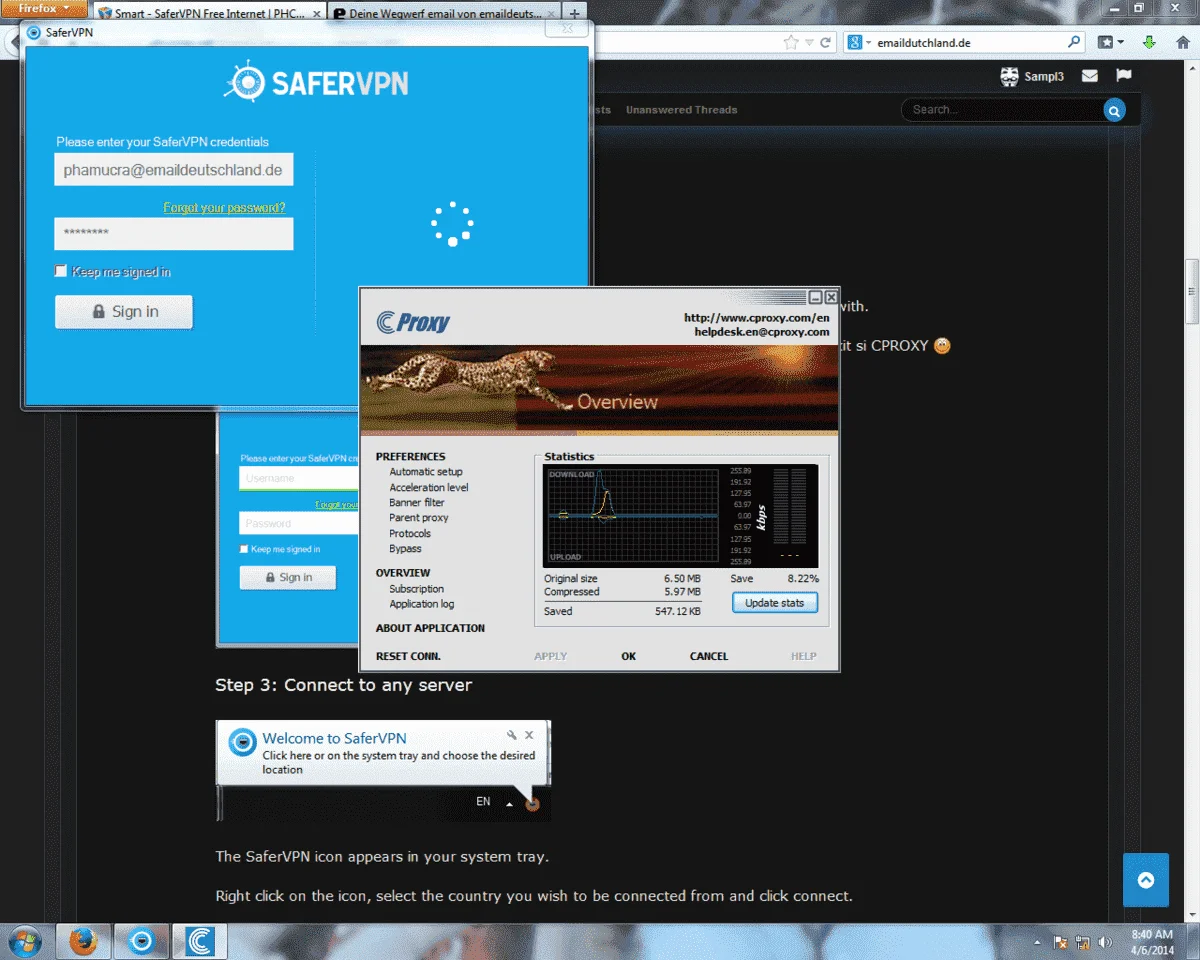Open the Firefox bookmarks menu button
Screen dimensions: 1200x960
(1110, 43)
